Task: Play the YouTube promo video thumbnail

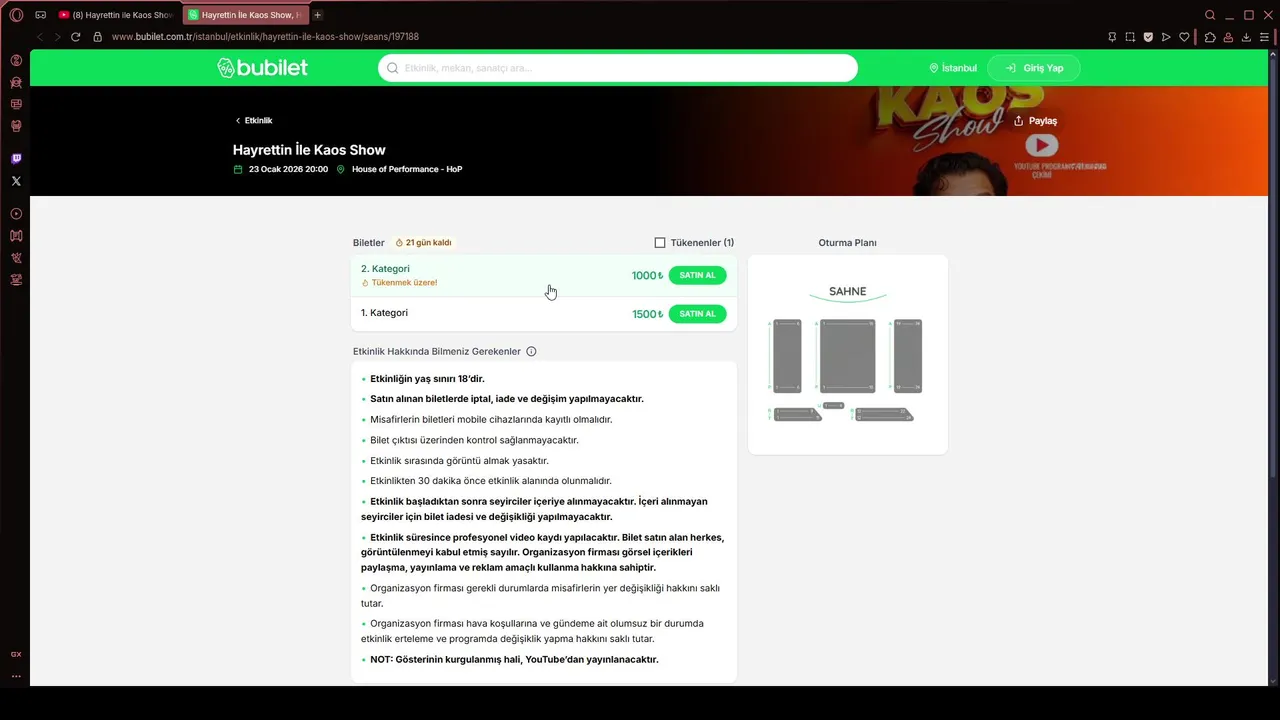Action: (1041, 145)
